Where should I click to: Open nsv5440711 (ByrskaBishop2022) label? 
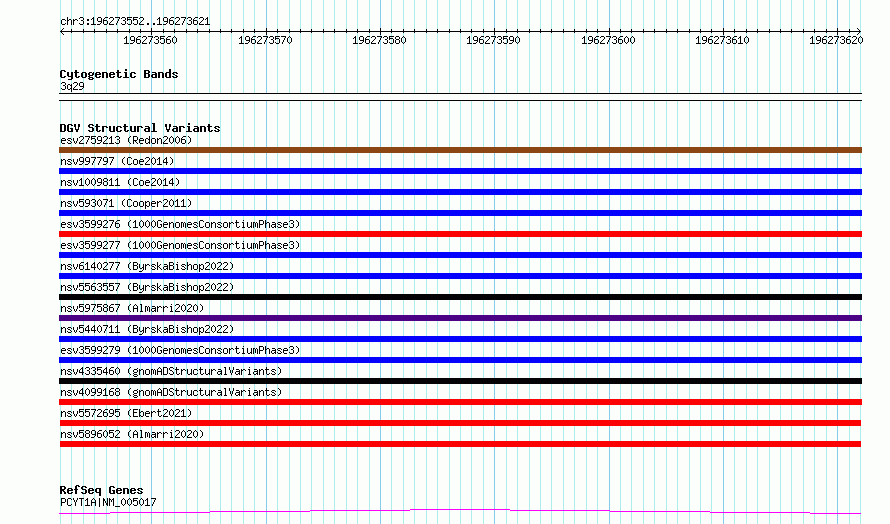[147, 329]
